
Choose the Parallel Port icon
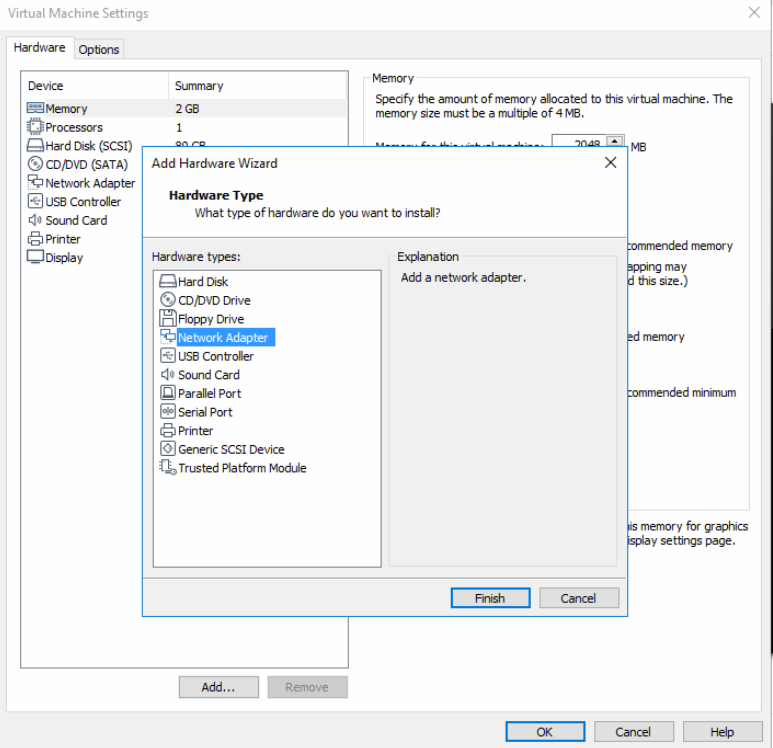click(168, 393)
